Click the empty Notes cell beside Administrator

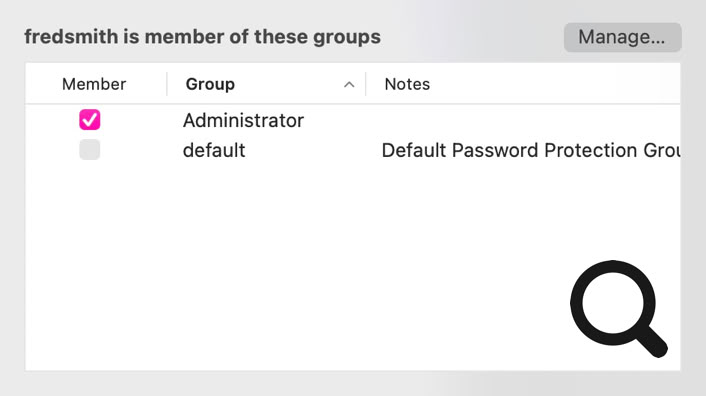pyautogui.click(x=522, y=120)
